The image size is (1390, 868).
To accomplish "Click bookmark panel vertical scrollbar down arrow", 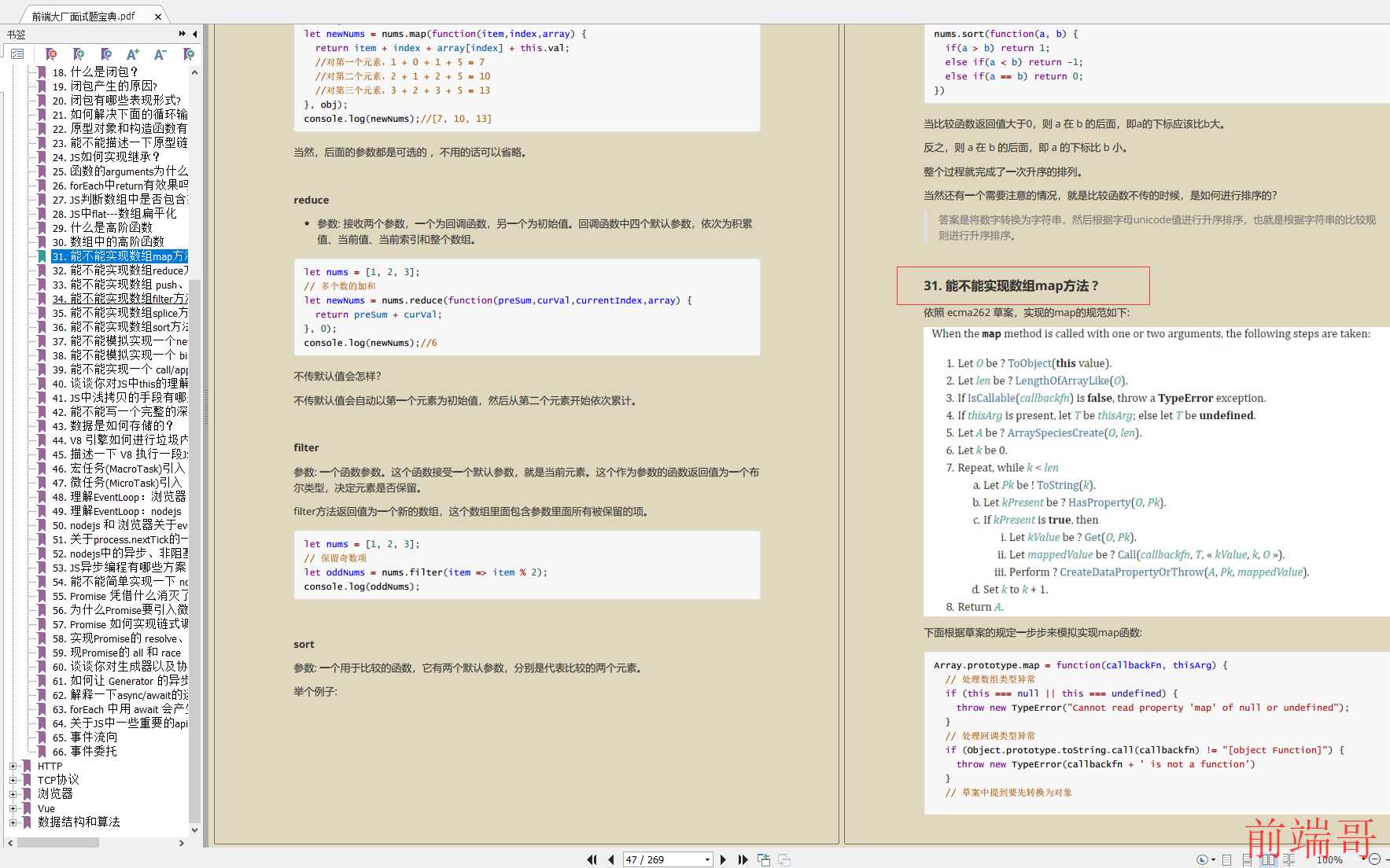I will click(x=194, y=829).
